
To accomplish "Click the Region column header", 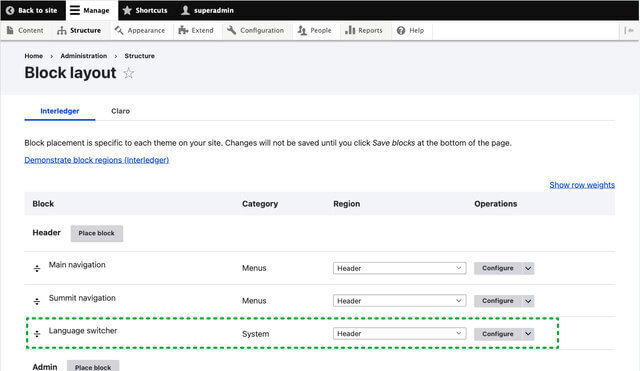I will click(347, 204).
